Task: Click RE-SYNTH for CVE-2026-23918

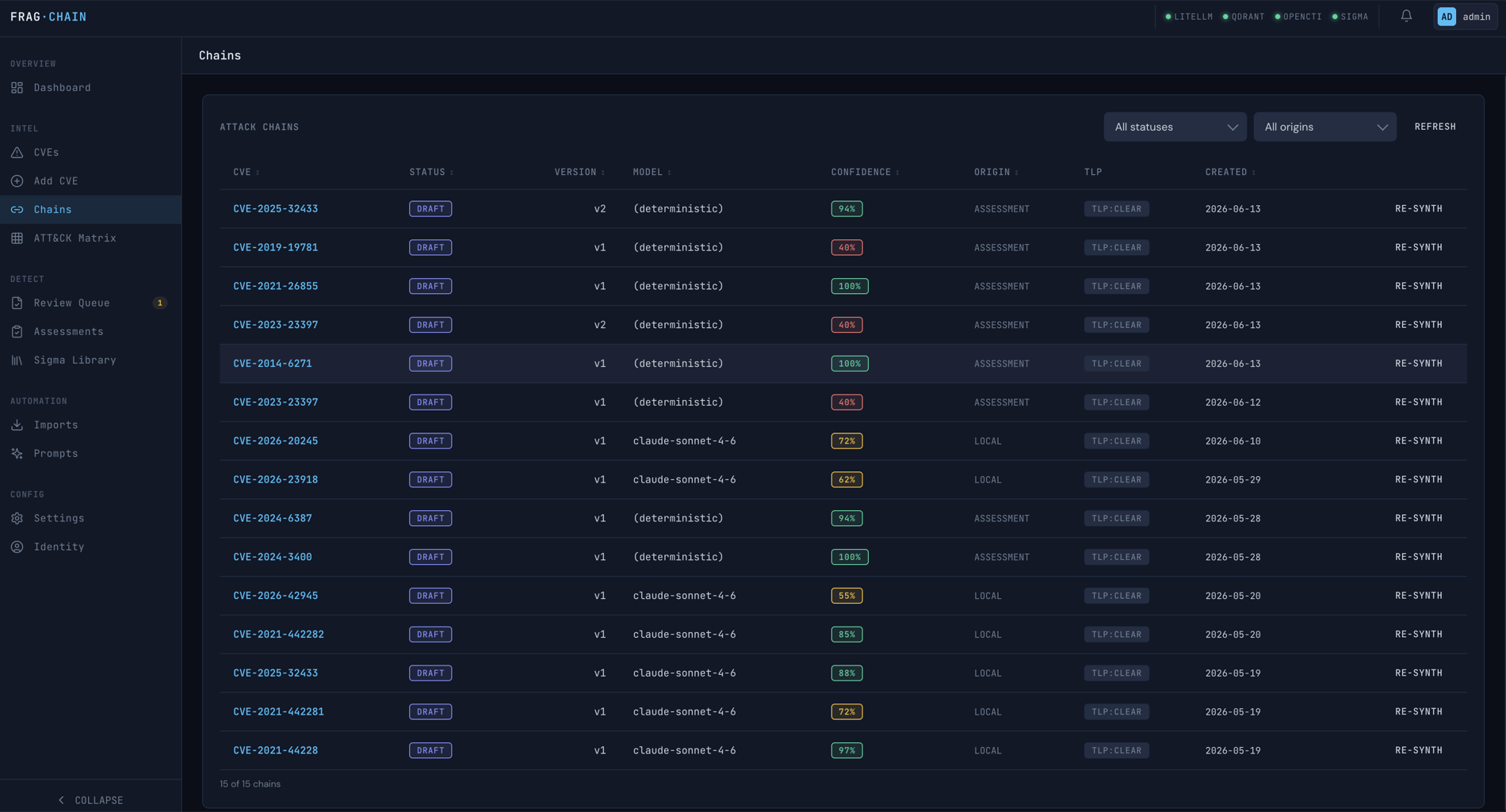Action: click(1419, 480)
